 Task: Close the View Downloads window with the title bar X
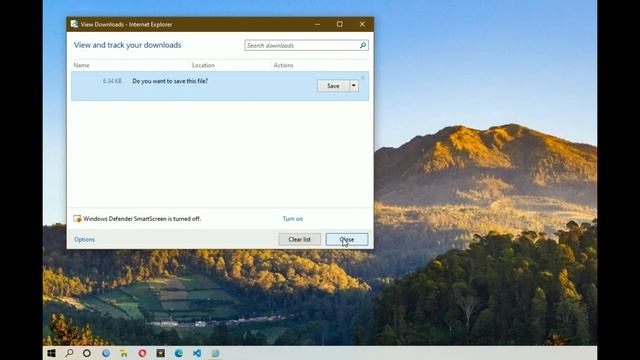362,24
